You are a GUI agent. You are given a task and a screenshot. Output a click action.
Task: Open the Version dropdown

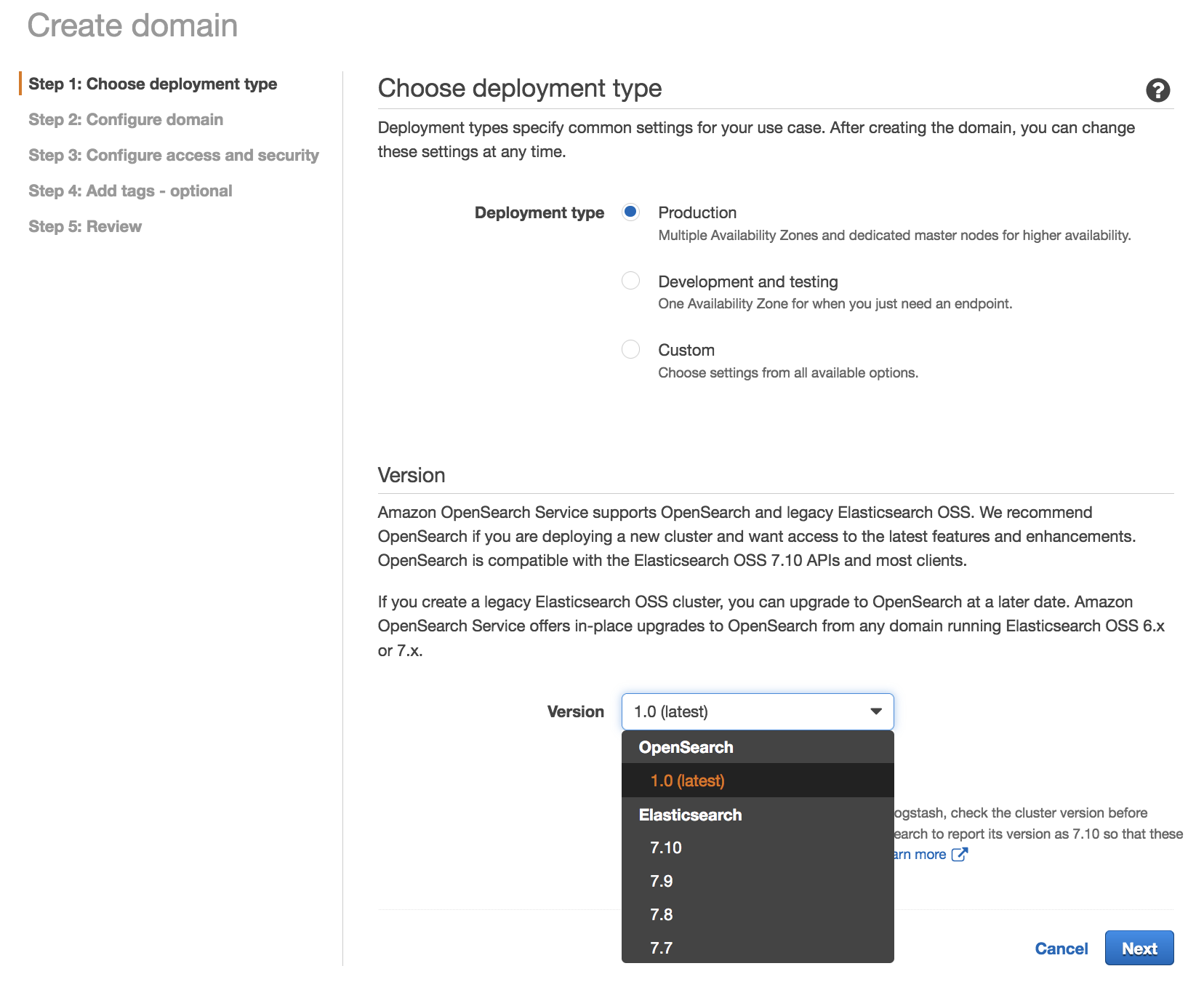click(x=758, y=711)
